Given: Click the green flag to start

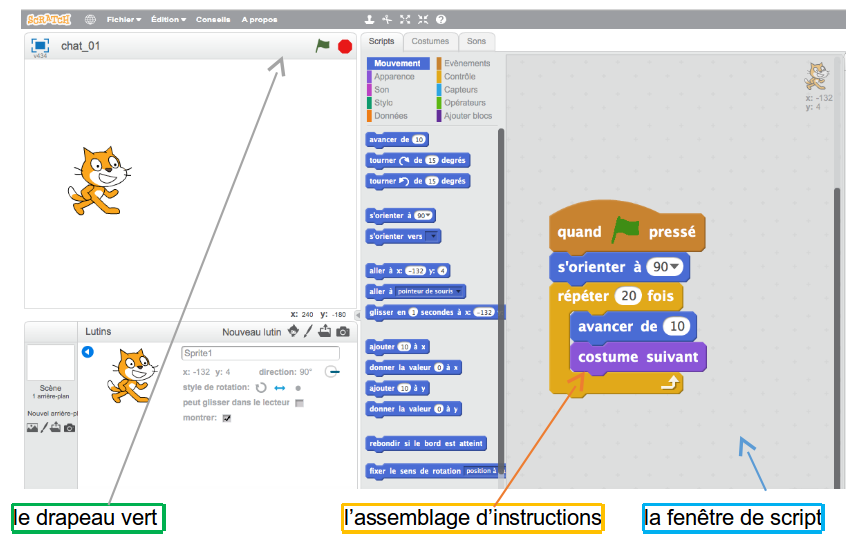Looking at the screenshot, I should [x=322, y=46].
